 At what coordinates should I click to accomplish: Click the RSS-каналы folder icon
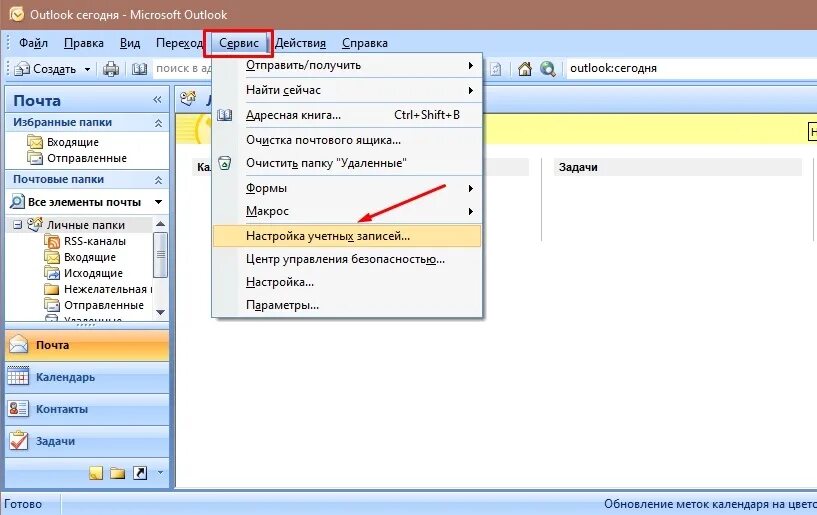coord(52,241)
